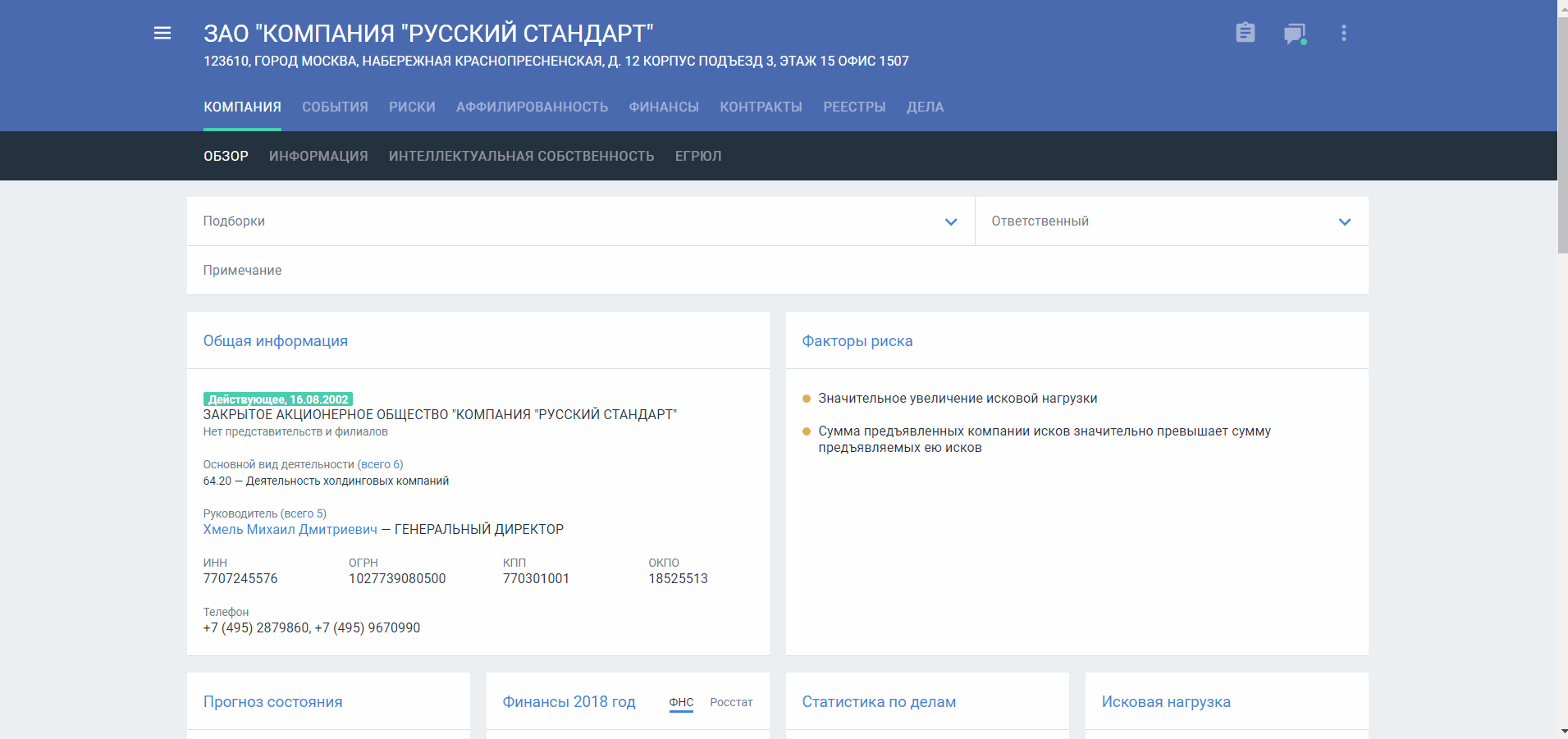Image resolution: width=1568 pixels, height=739 pixels.
Task: Switch to the СОБЫТИЯ tab
Action: point(335,107)
